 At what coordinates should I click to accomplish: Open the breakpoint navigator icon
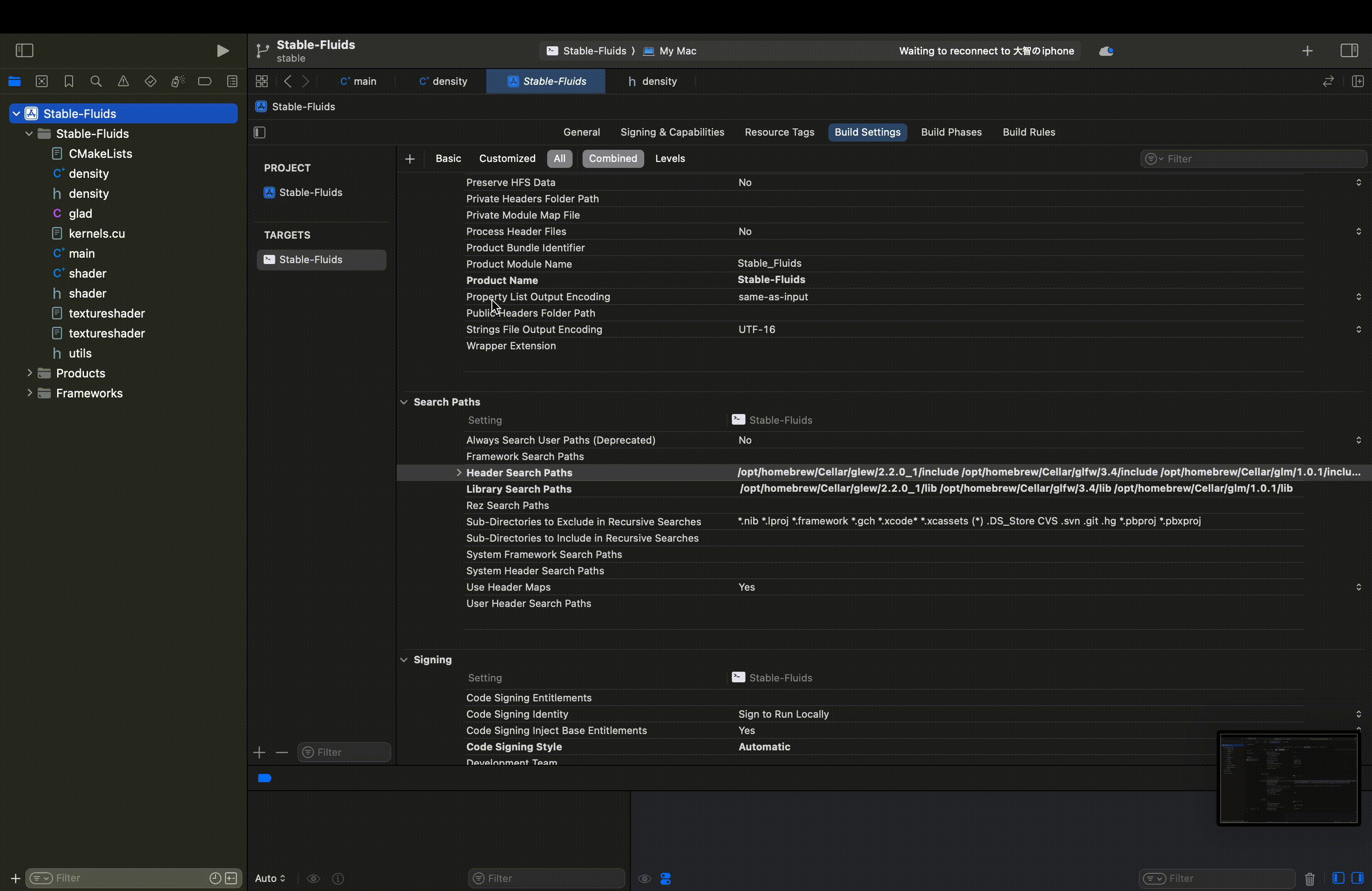[x=205, y=81]
